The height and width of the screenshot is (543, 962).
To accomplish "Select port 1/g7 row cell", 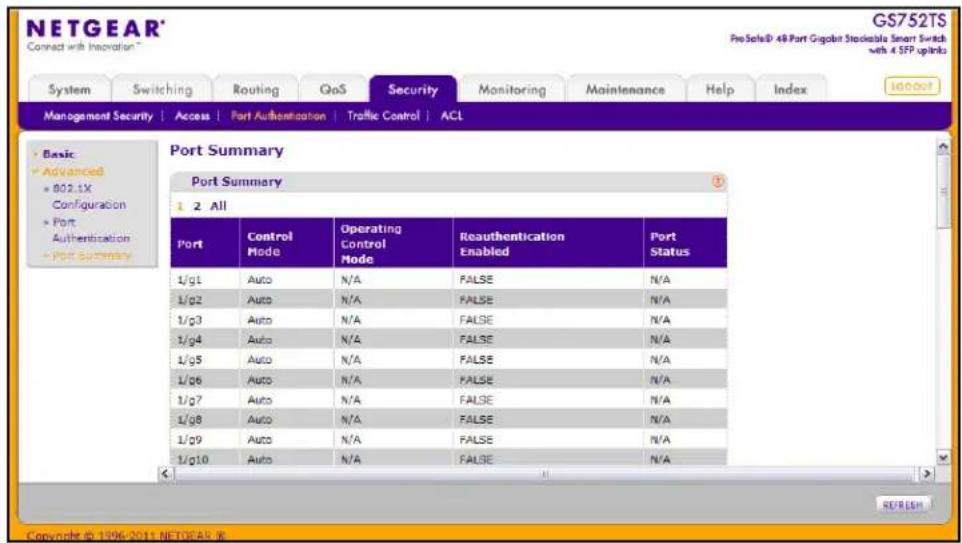I will [205, 399].
